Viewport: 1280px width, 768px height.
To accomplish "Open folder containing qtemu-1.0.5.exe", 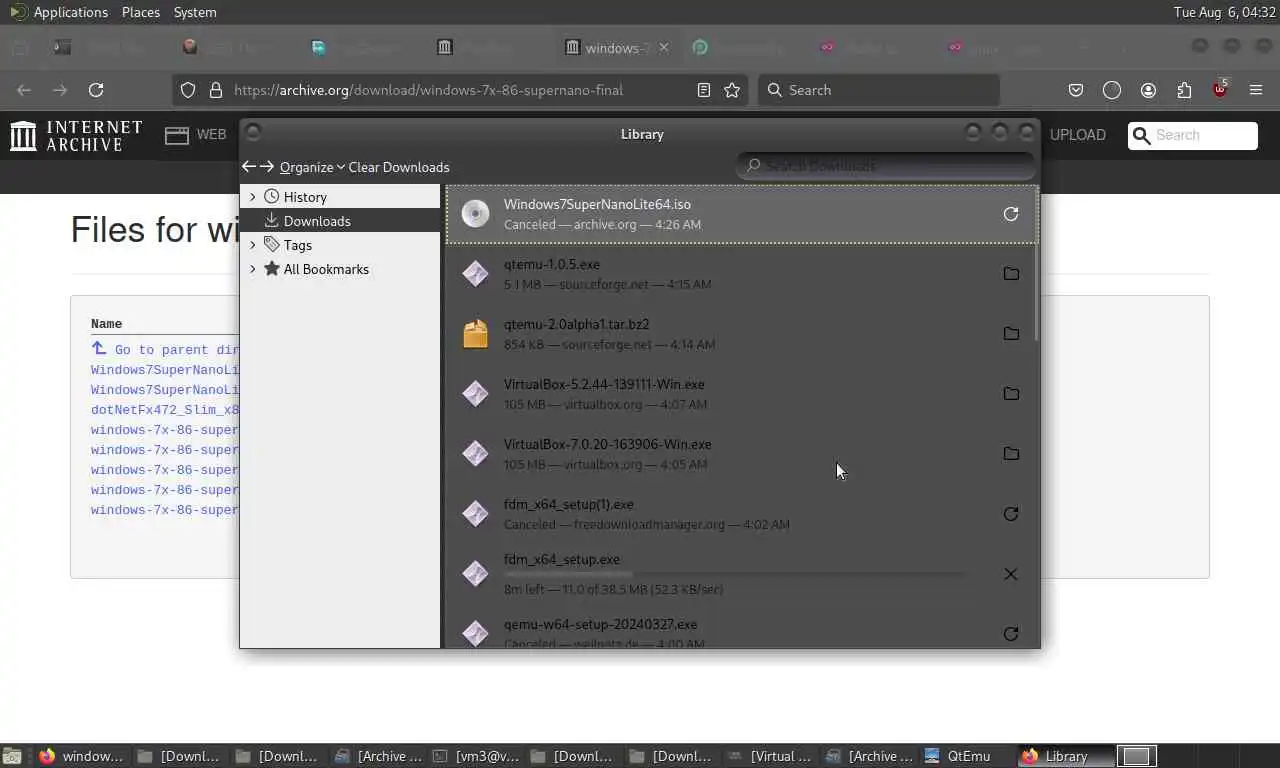I will 1011,274.
